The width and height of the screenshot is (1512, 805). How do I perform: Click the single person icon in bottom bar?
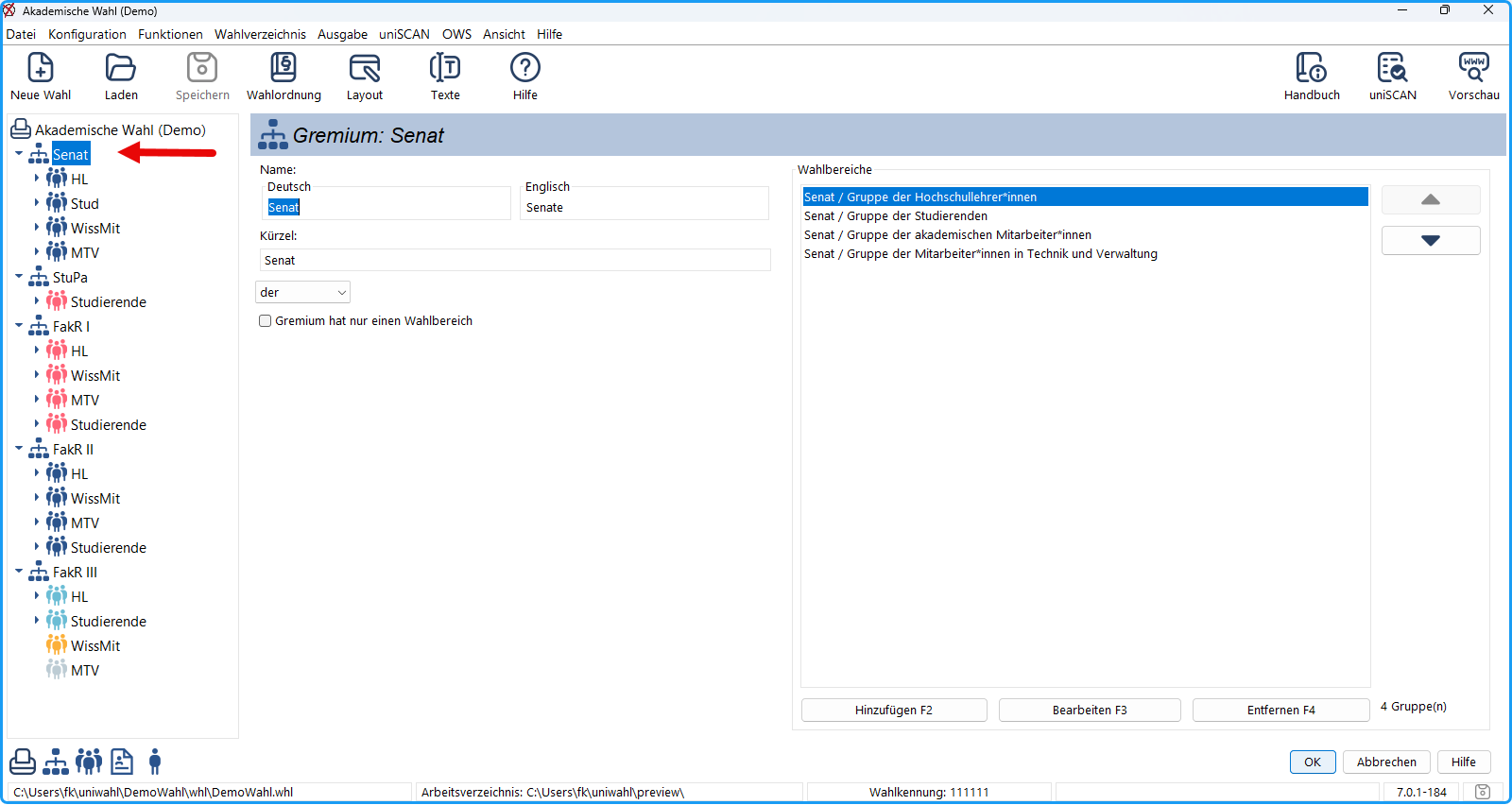point(155,762)
